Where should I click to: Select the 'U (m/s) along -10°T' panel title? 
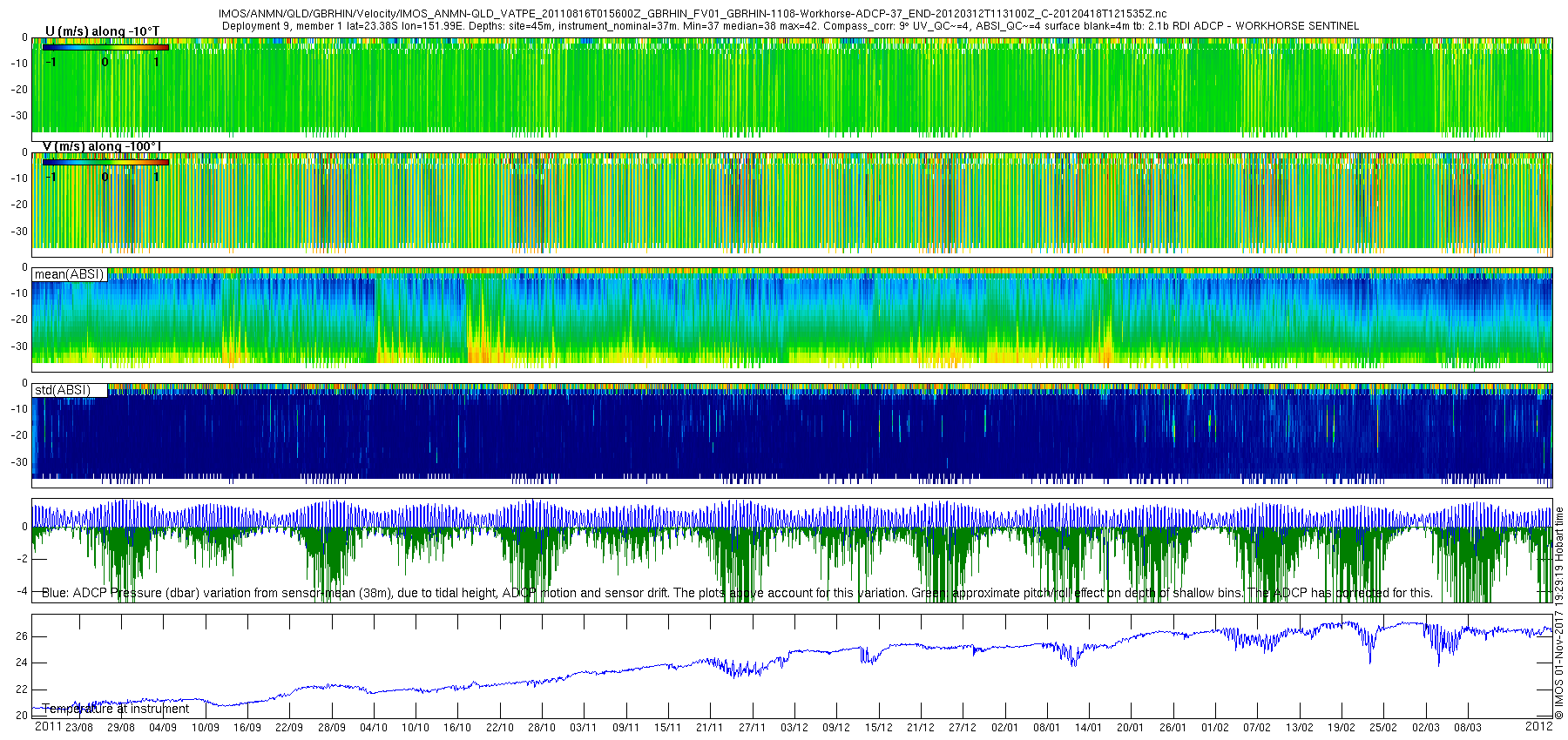coord(102,31)
